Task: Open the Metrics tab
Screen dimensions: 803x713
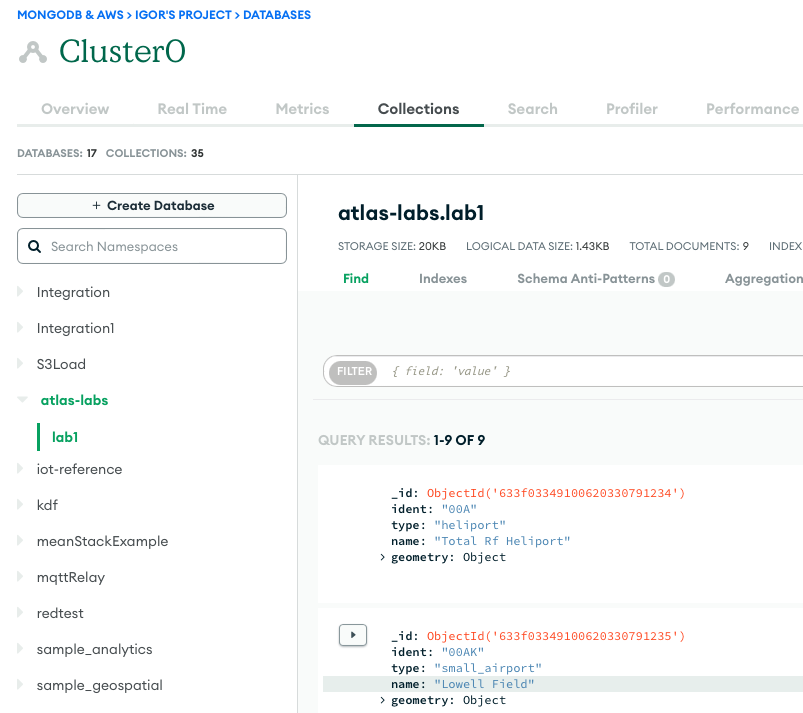Action: 302,109
